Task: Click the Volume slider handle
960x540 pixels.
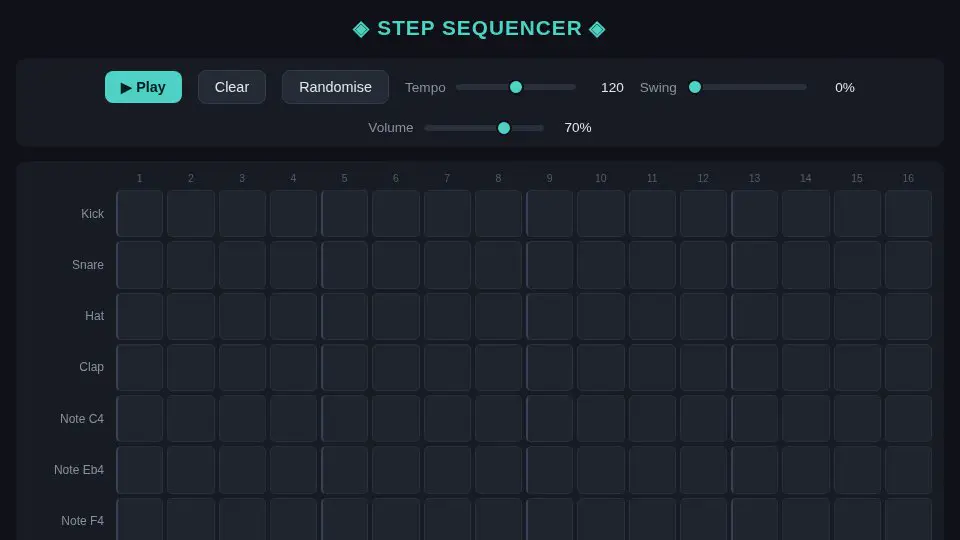Action: (x=504, y=127)
